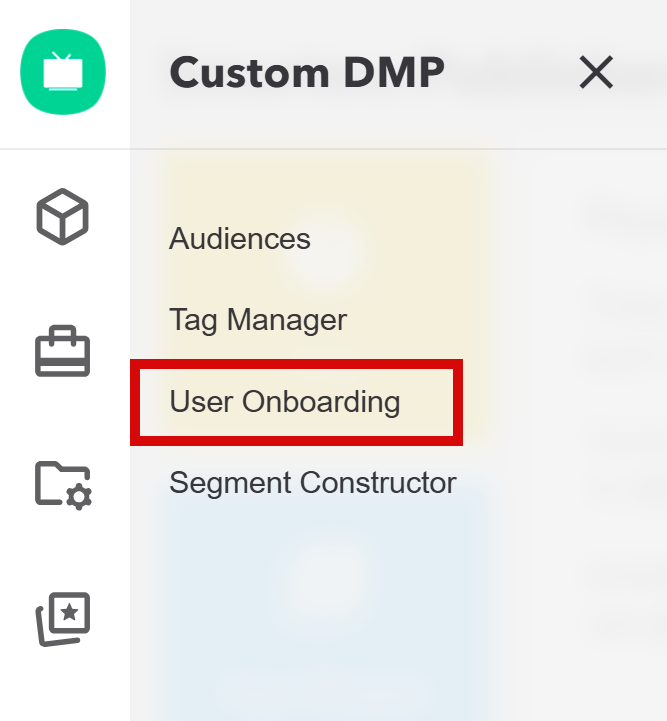Select the briefcase icon in sidebar
This screenshot has width=667, height=721.
tap(63, 351)
